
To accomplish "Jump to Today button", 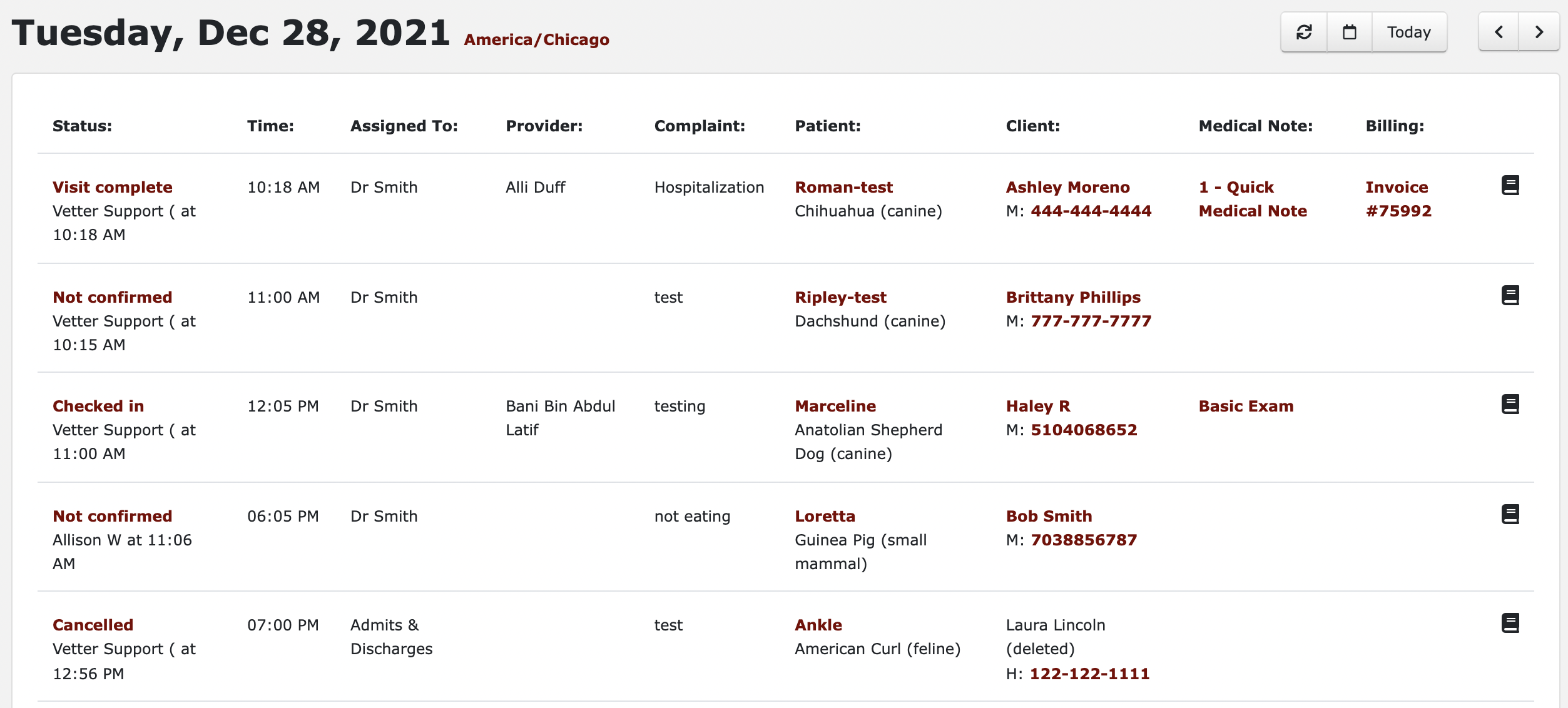I will point(1409,32).
